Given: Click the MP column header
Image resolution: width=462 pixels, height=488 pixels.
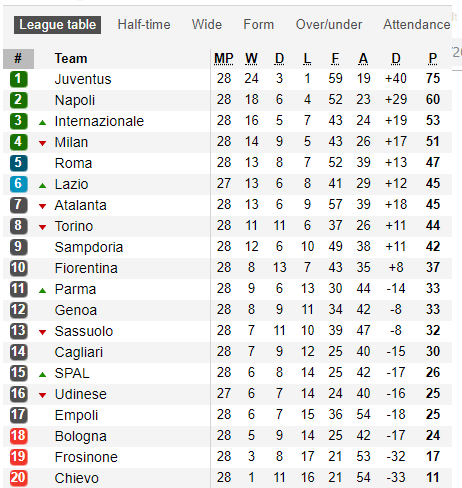Looking at the screenshot, I should (x=224, y=59).
